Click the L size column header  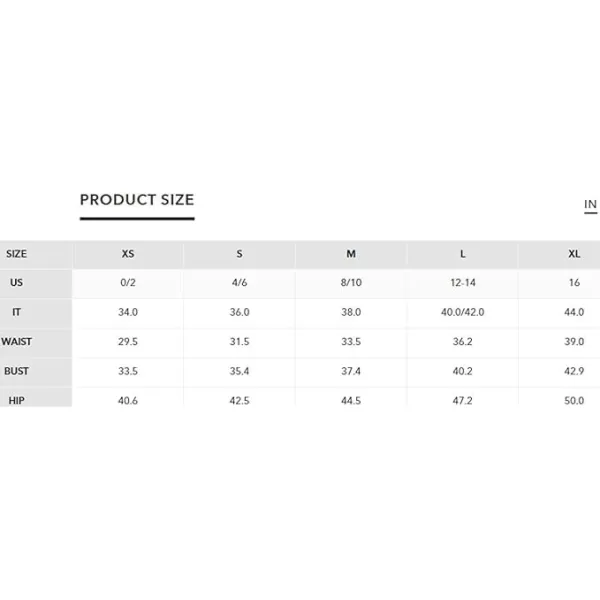[x=463, y=254]
